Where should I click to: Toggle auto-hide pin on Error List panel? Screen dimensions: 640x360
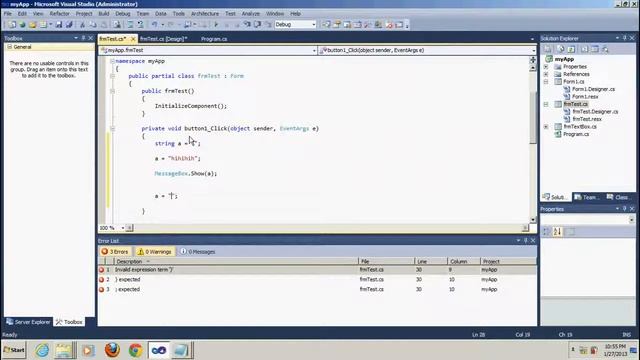(526, 240)
